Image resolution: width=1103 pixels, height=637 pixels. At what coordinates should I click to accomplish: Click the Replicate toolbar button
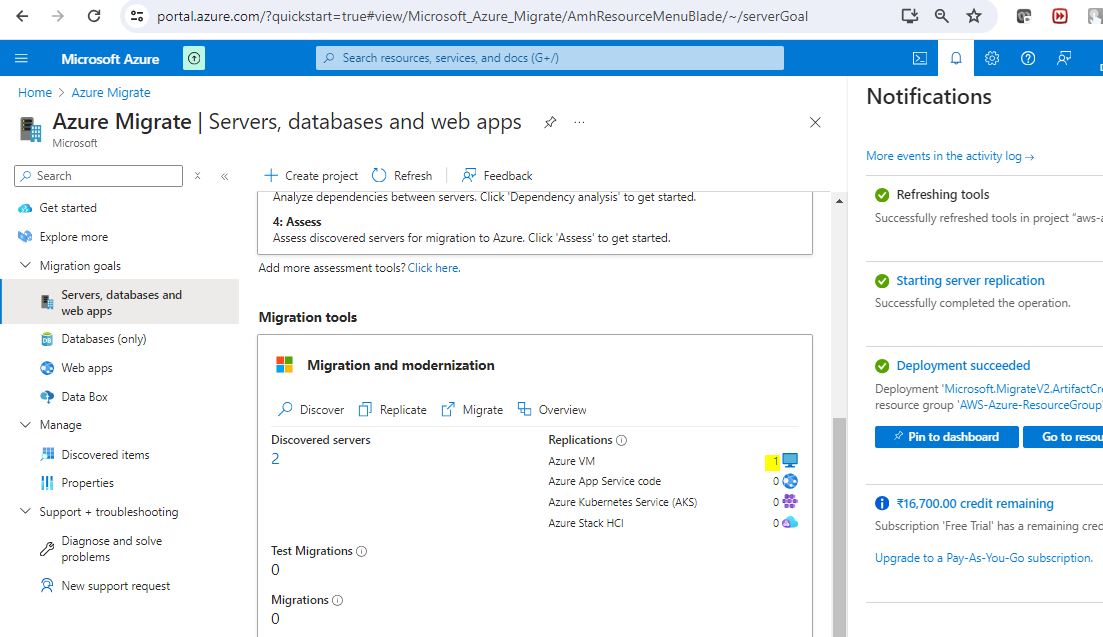[393, 410]
